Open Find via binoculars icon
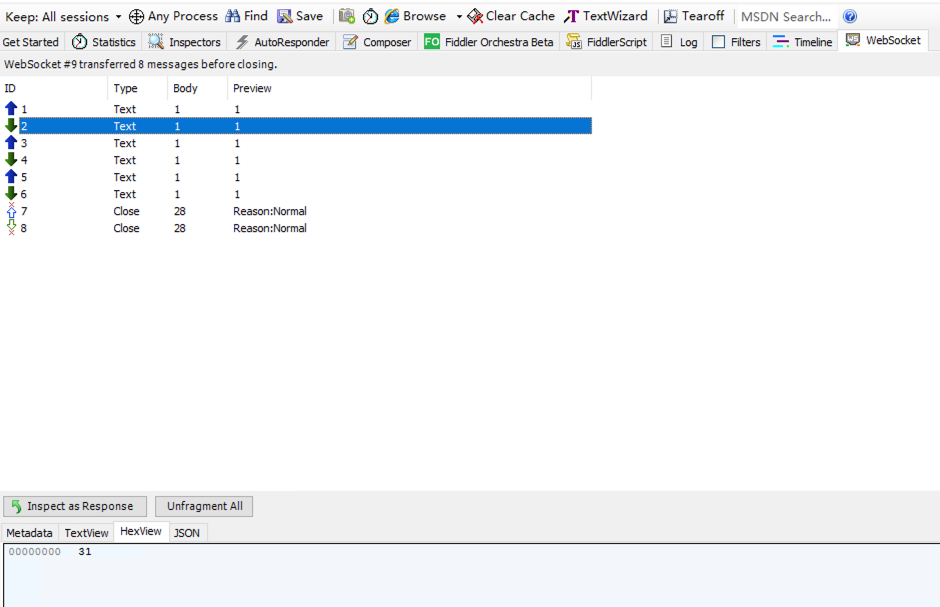 coord(233,16)
